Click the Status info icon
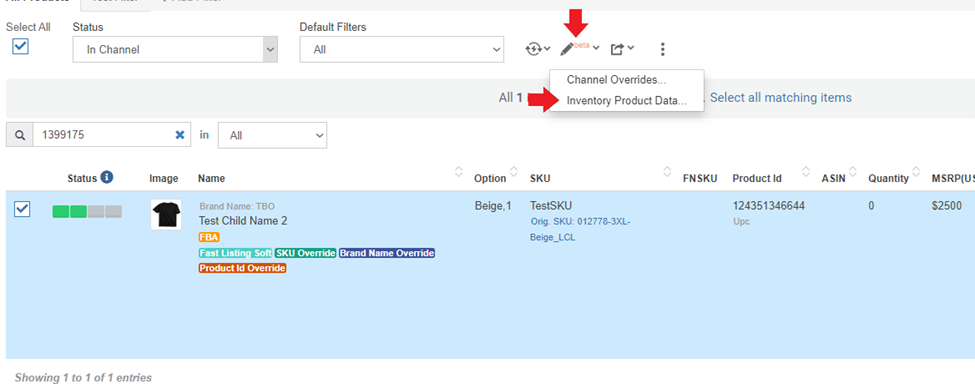 click(107, 178)
